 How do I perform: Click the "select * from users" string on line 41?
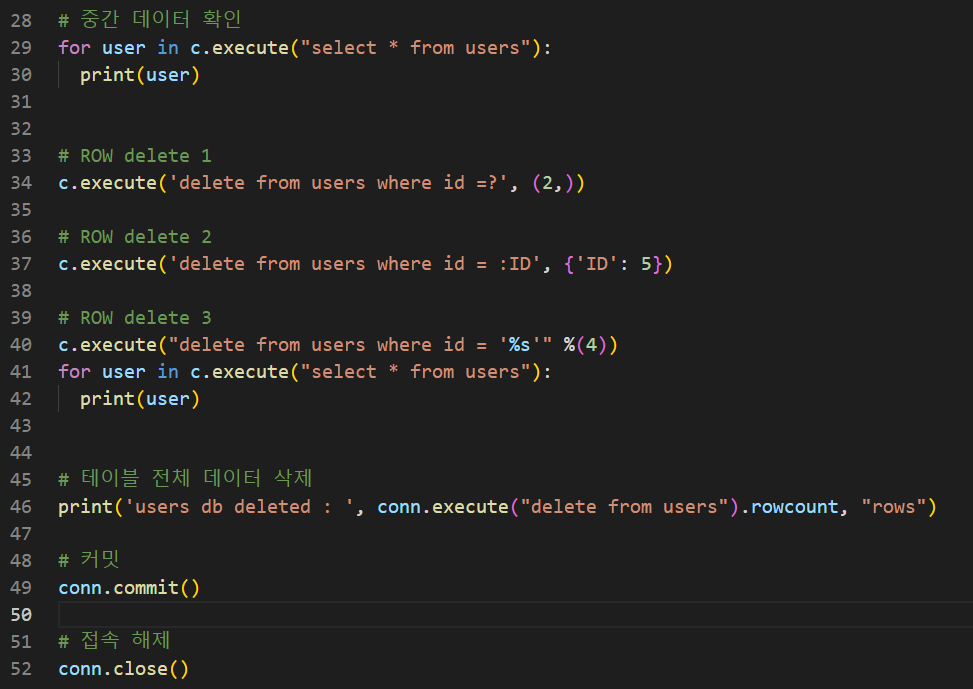point(415,372)
